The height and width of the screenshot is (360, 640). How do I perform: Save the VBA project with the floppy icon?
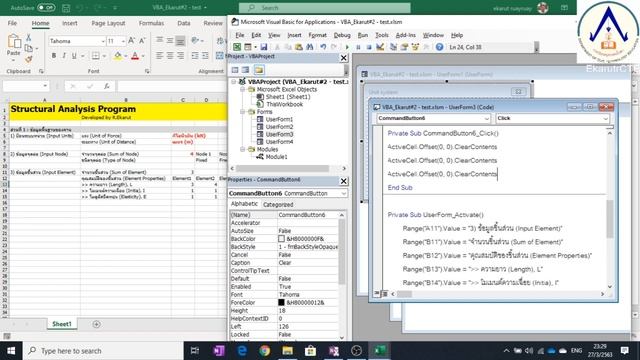pyautogui.click(x=264, y=47)
